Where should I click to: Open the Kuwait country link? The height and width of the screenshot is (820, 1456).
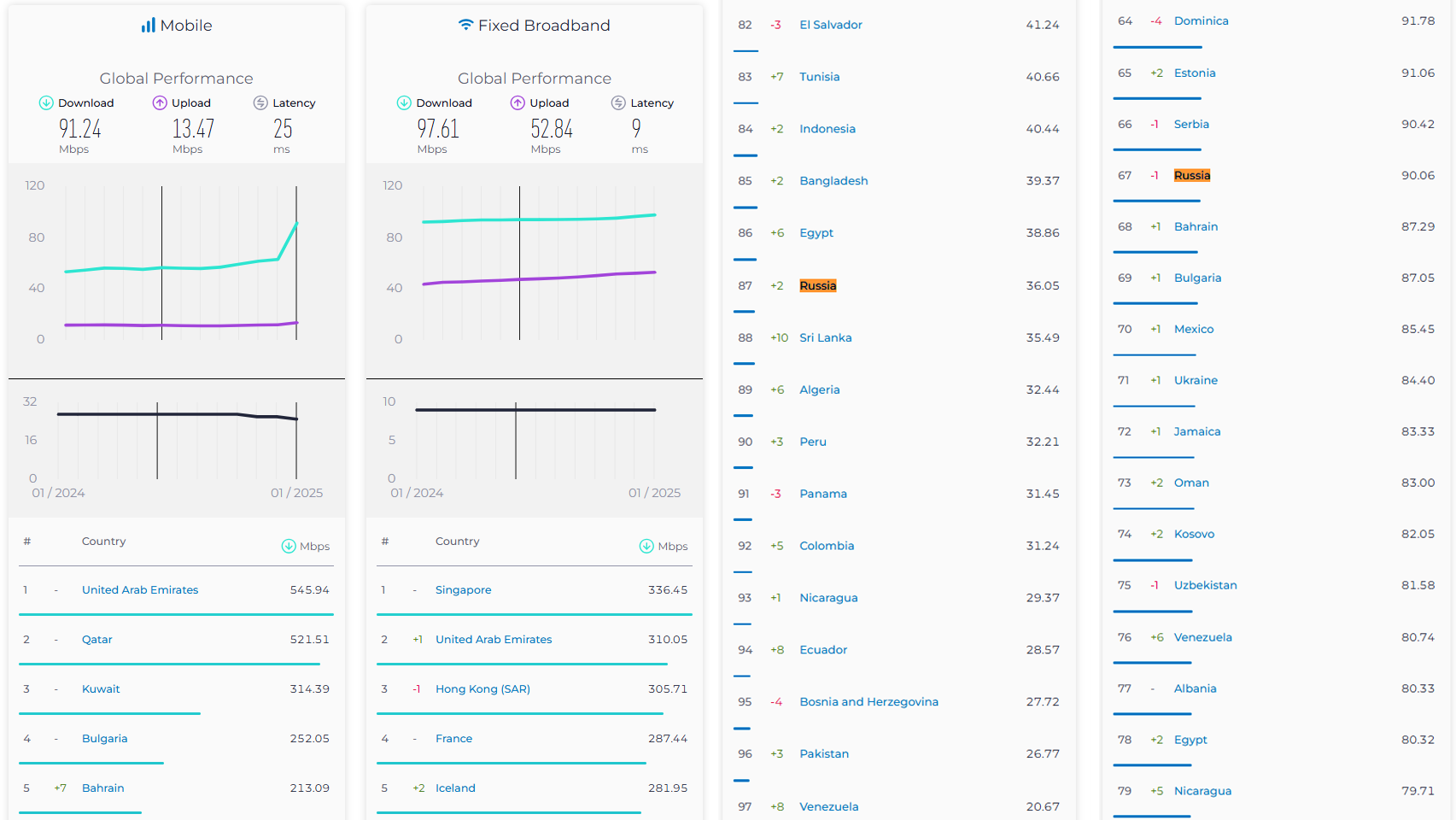[x=101, y=689]
